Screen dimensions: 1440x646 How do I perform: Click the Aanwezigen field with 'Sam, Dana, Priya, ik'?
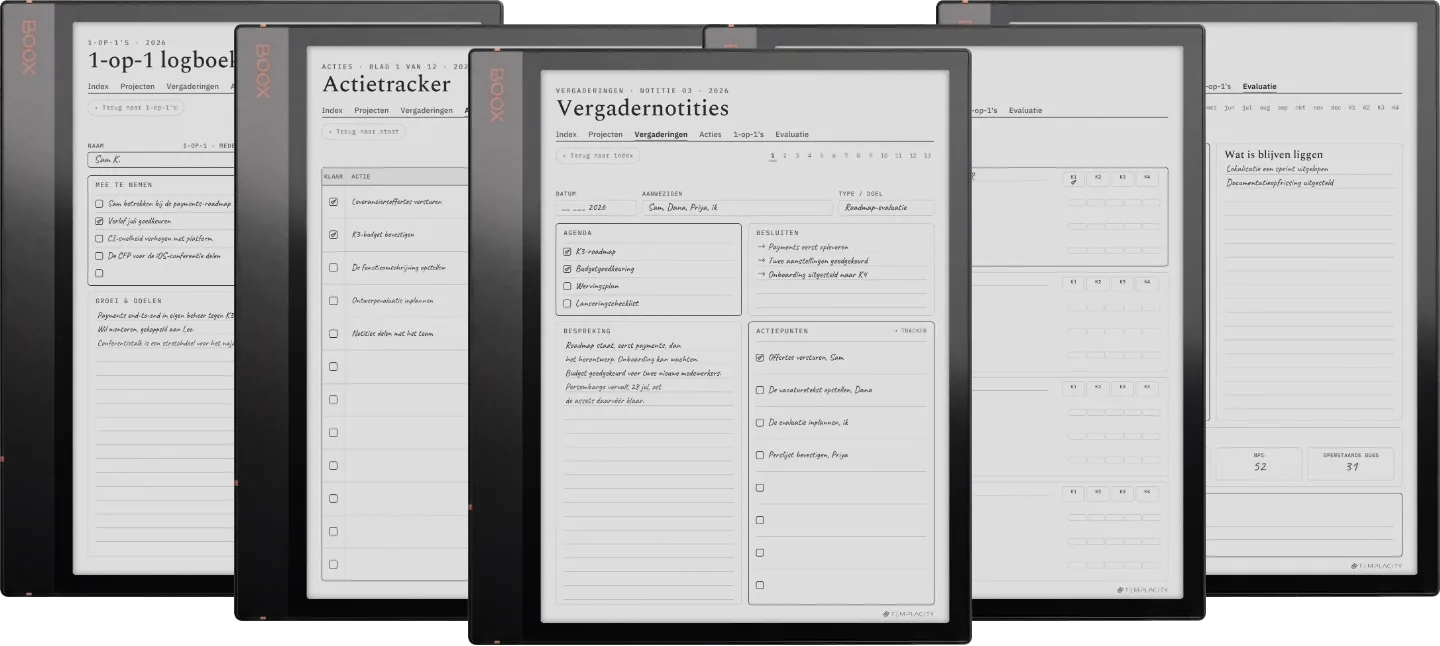click(737, 208)
